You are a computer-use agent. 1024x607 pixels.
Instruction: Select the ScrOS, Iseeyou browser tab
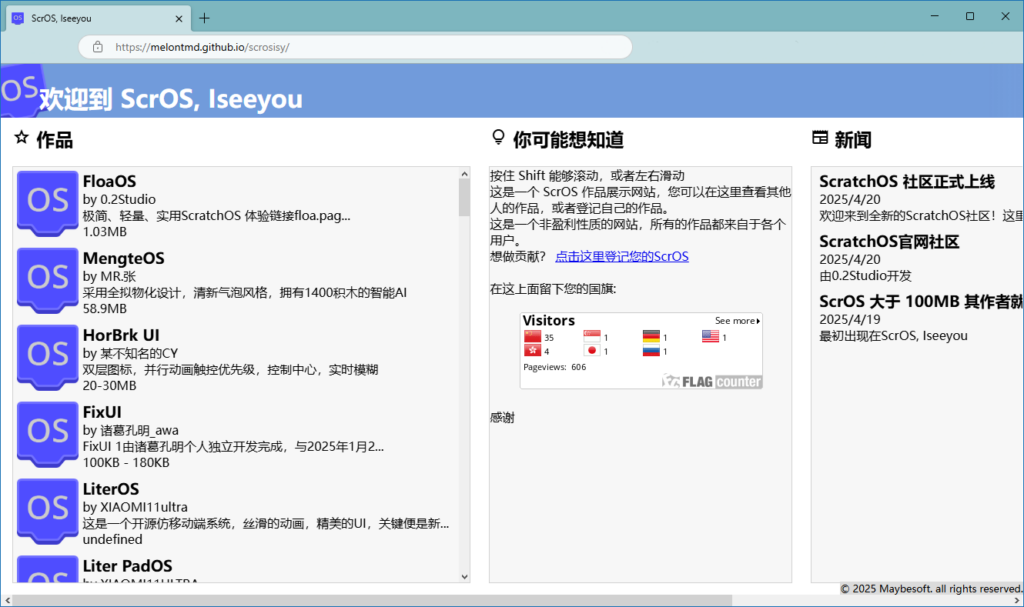[x=90, y=17]
